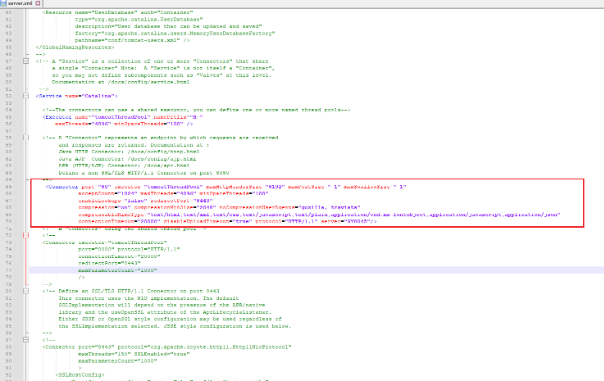Collapse the Connector comment fold at line 58
604x381 pixels.
(26, 138)
